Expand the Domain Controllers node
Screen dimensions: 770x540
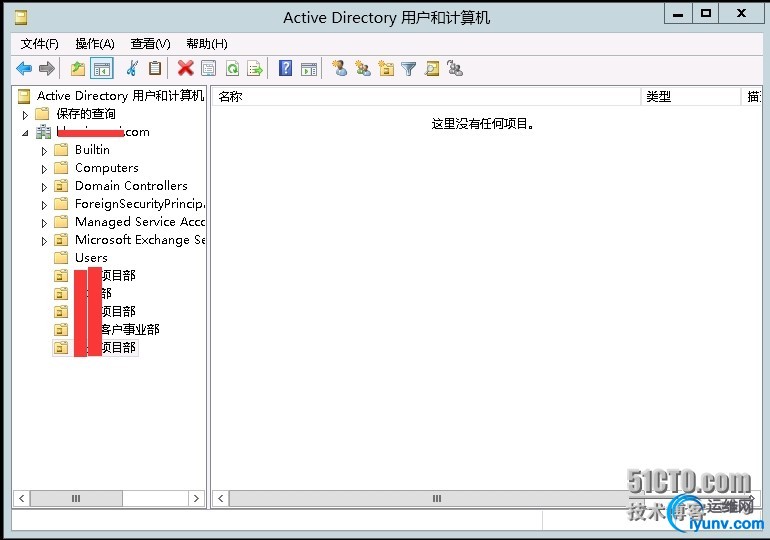point(44,187)
